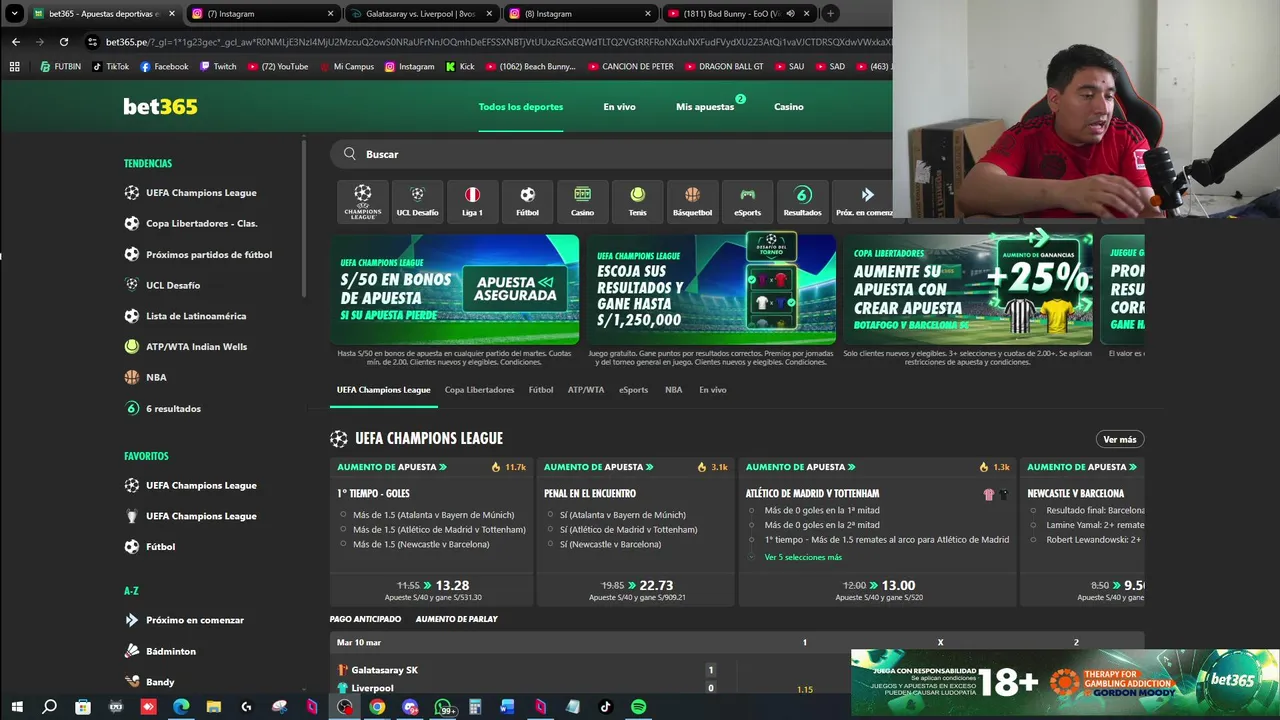Select the Básquetbol shortcut icon
The image size is (1280, 720).
[692, 201]
